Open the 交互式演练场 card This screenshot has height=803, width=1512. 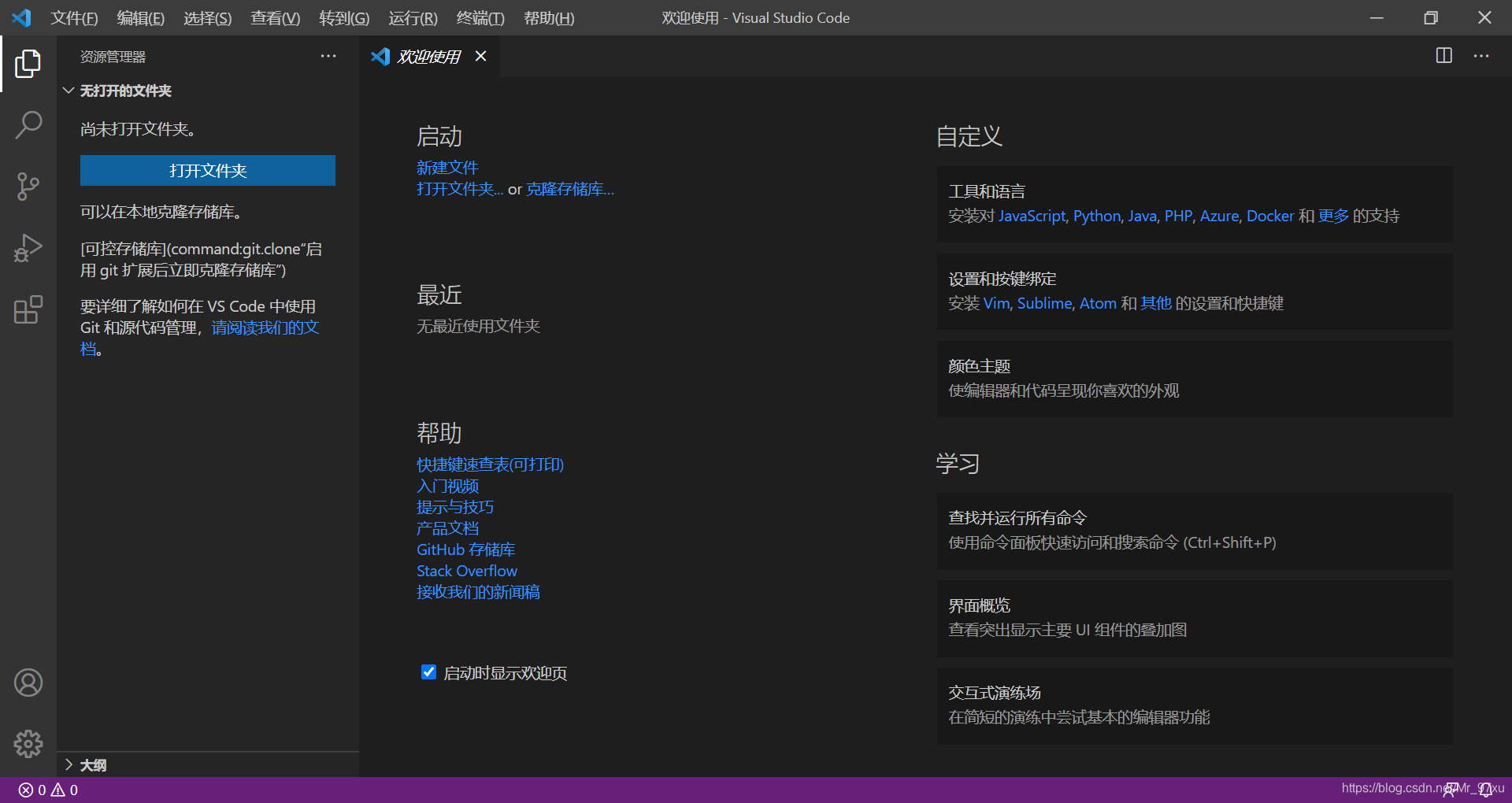coord(1195,705)
